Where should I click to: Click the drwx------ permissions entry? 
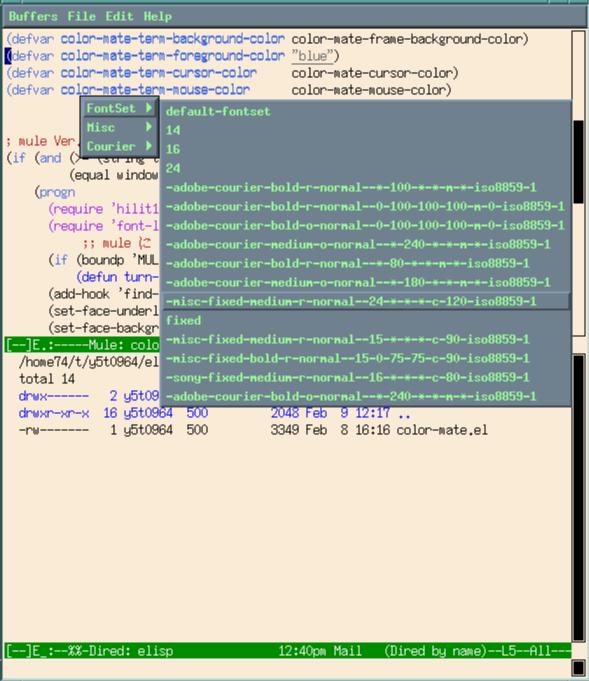click(x=54, y=396)
